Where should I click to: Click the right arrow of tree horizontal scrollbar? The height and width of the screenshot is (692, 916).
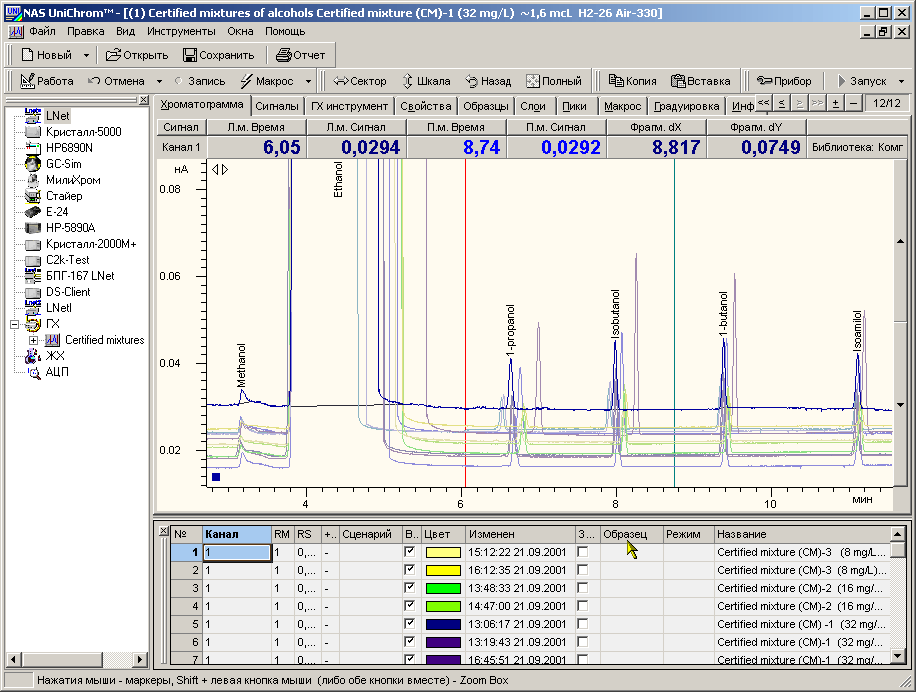pos(140,660)
